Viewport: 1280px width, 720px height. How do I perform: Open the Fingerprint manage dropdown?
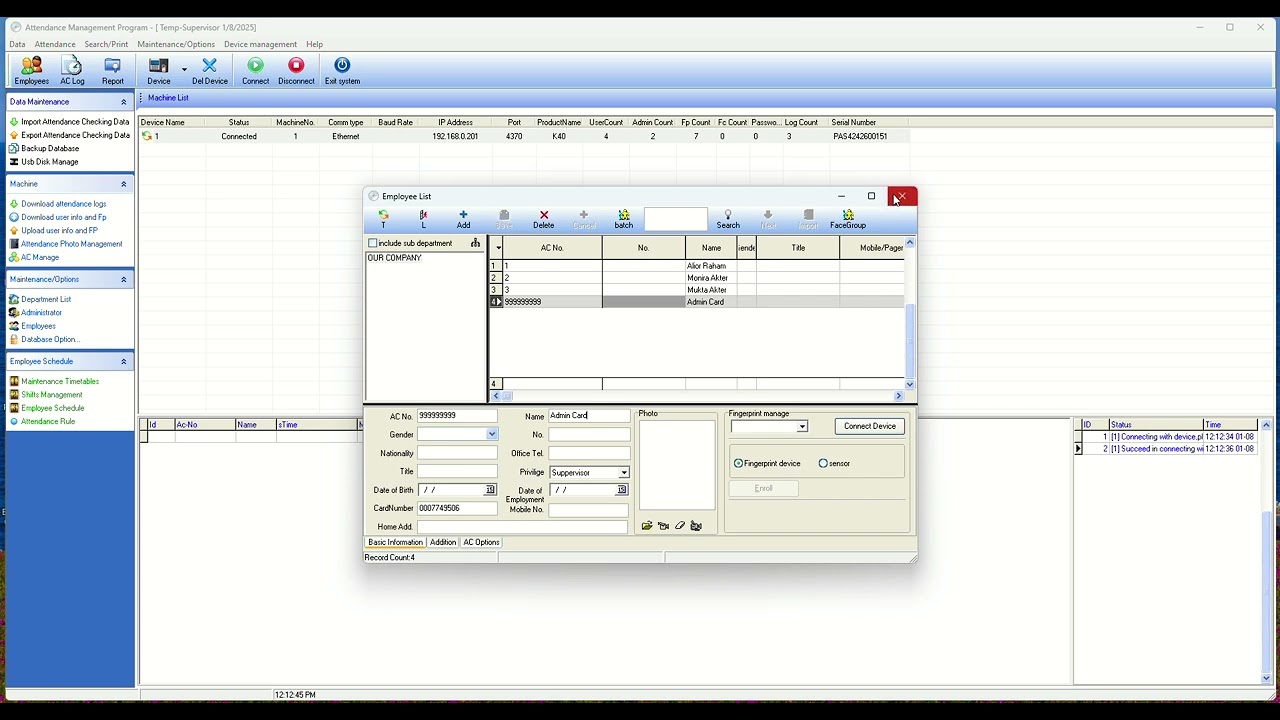coord(801,427)
